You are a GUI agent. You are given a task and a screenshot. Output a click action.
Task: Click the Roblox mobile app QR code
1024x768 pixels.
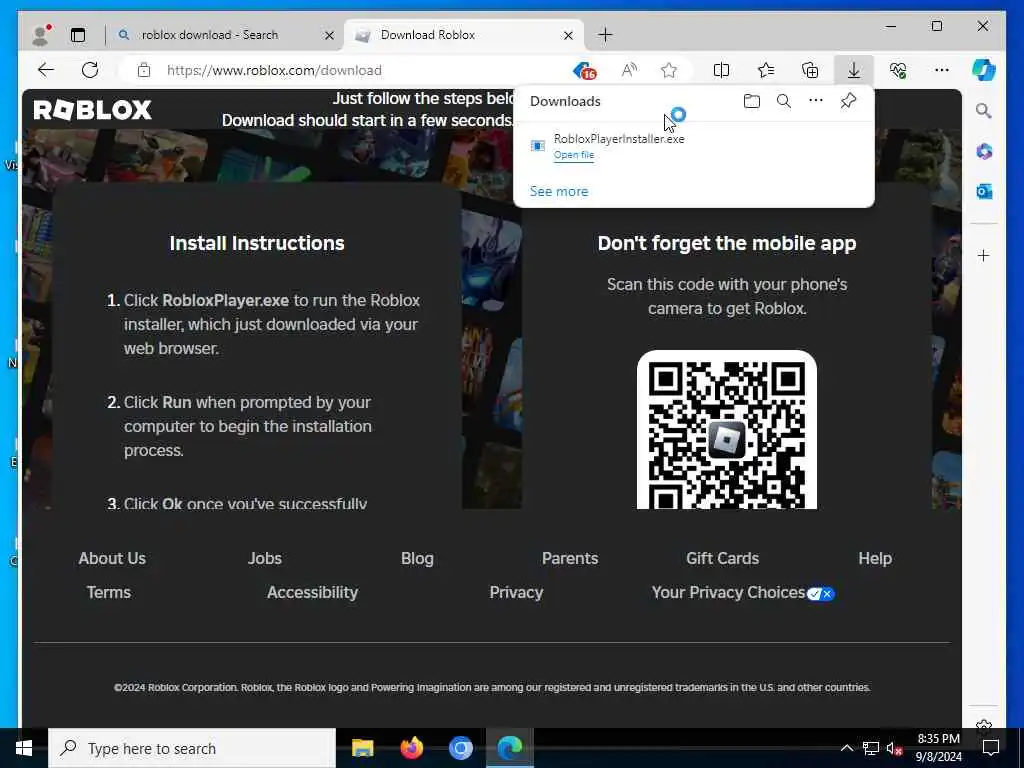tap(727, 430)
